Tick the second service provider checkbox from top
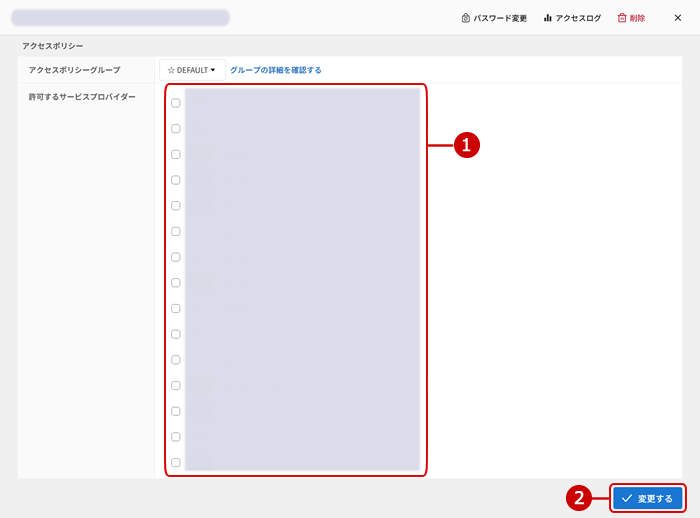This screenshot has width=700, height=518. [176, 129]
